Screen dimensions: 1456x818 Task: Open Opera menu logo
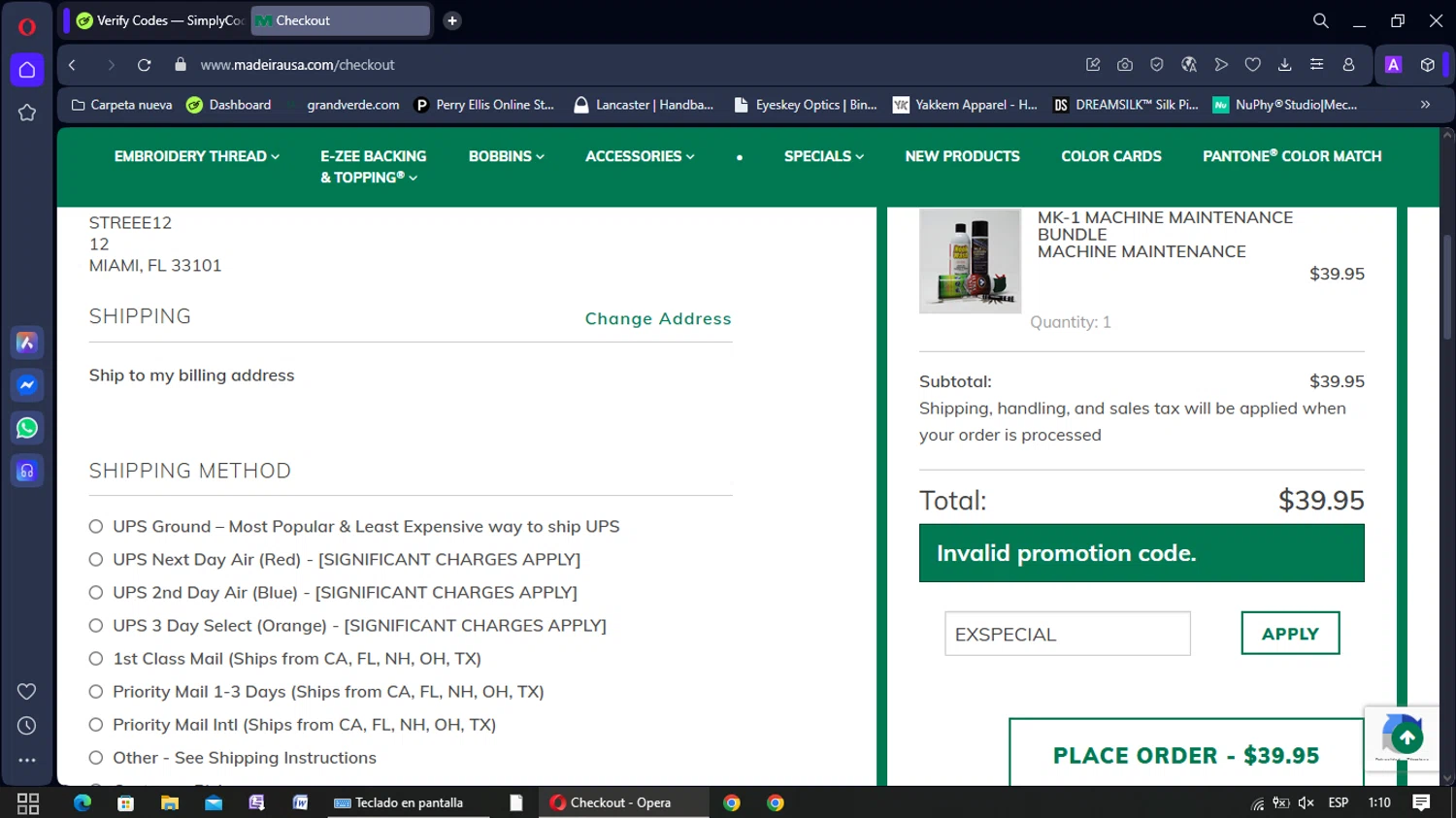pos(27,26)
